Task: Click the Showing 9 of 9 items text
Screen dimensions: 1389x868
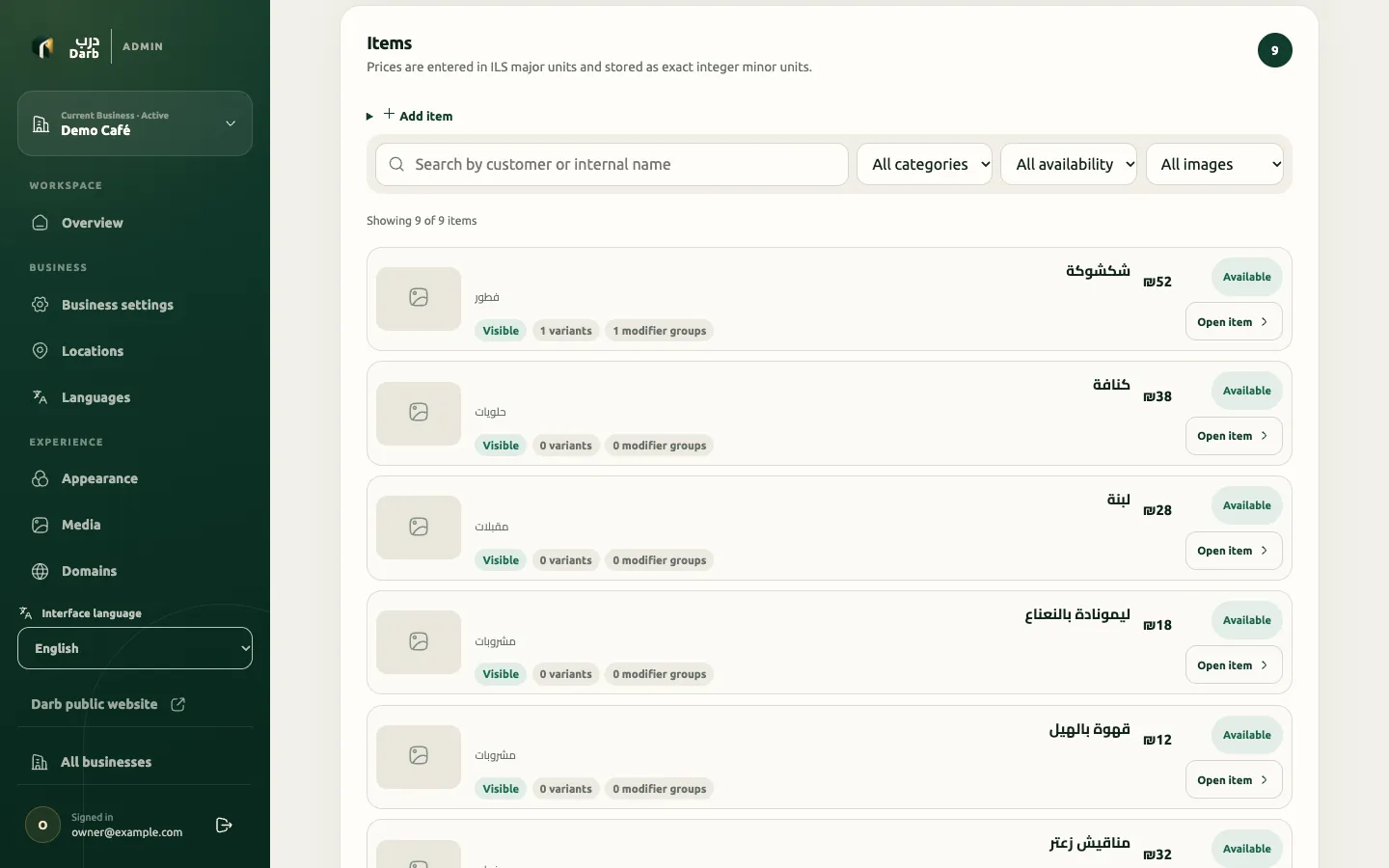Action: (422, 221)
